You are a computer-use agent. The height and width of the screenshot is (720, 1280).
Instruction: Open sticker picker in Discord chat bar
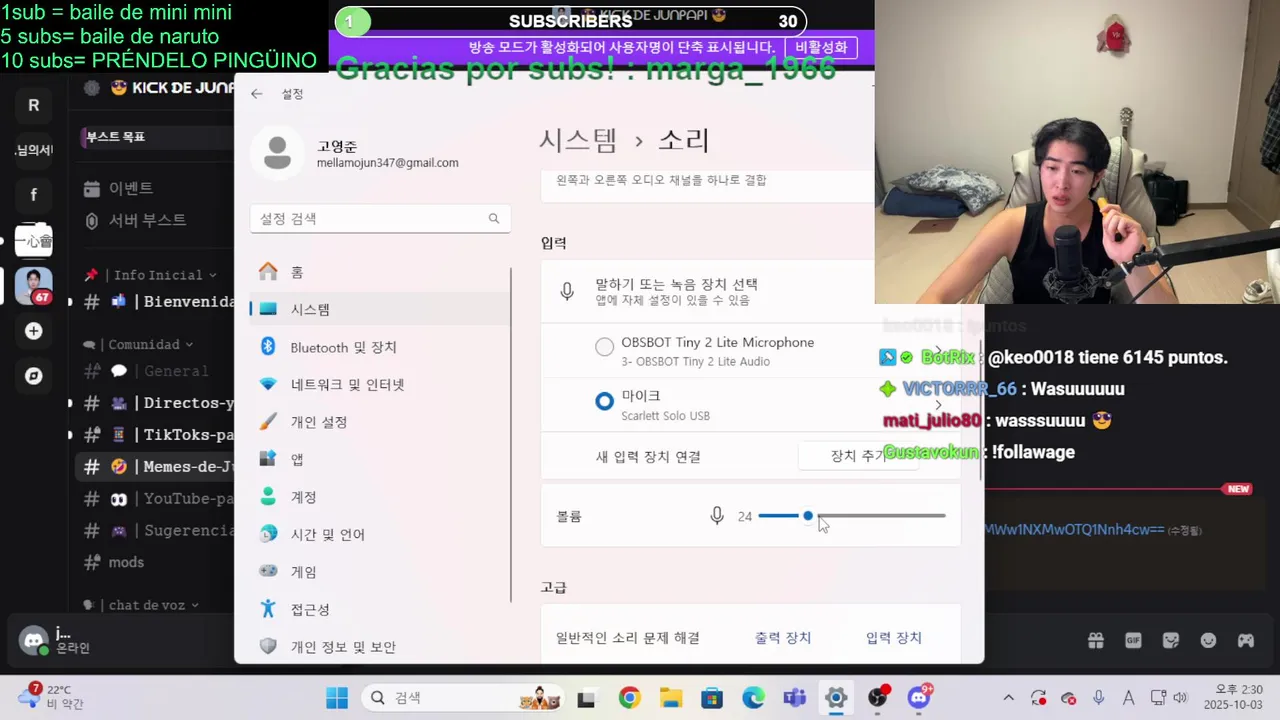pyautogui.click(x=1171, y=641)
